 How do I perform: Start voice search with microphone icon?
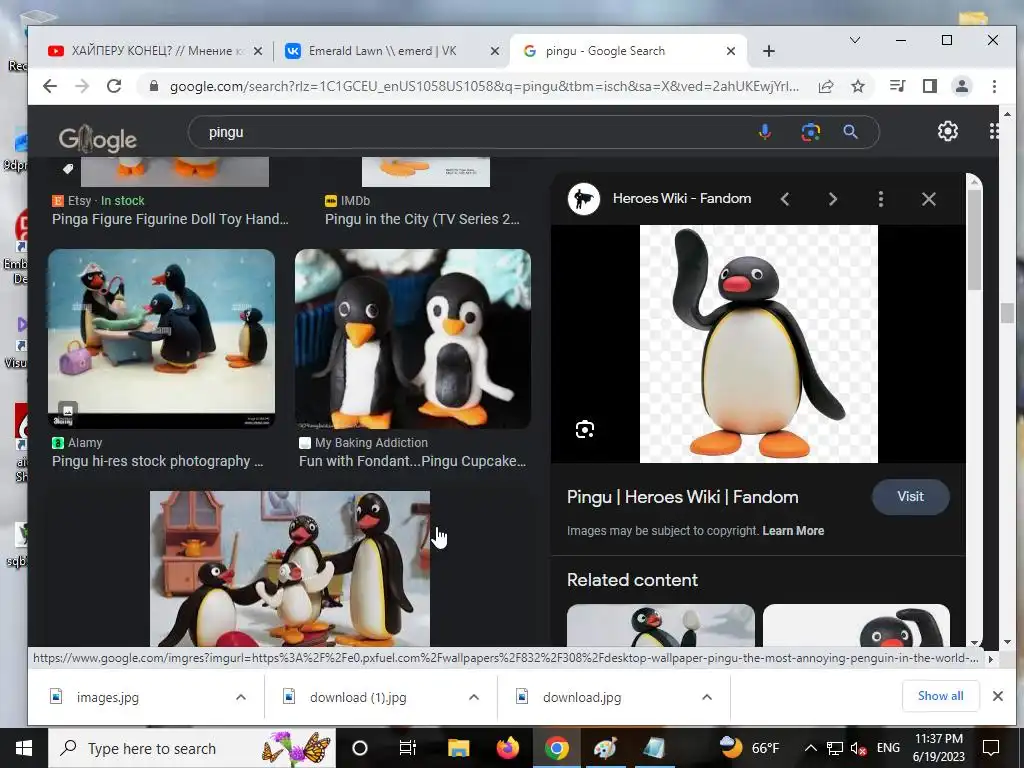(x=765, y=132)
